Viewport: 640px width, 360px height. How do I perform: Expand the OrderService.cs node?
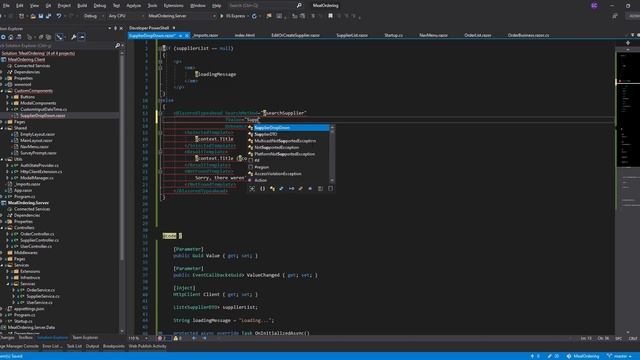(x=13, y=290)
